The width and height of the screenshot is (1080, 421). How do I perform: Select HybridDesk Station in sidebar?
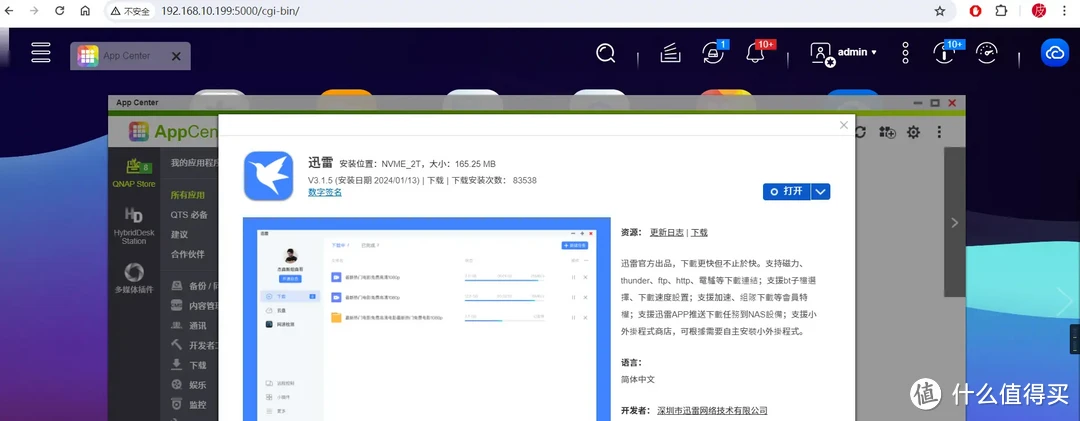click(x=134, y=226)
